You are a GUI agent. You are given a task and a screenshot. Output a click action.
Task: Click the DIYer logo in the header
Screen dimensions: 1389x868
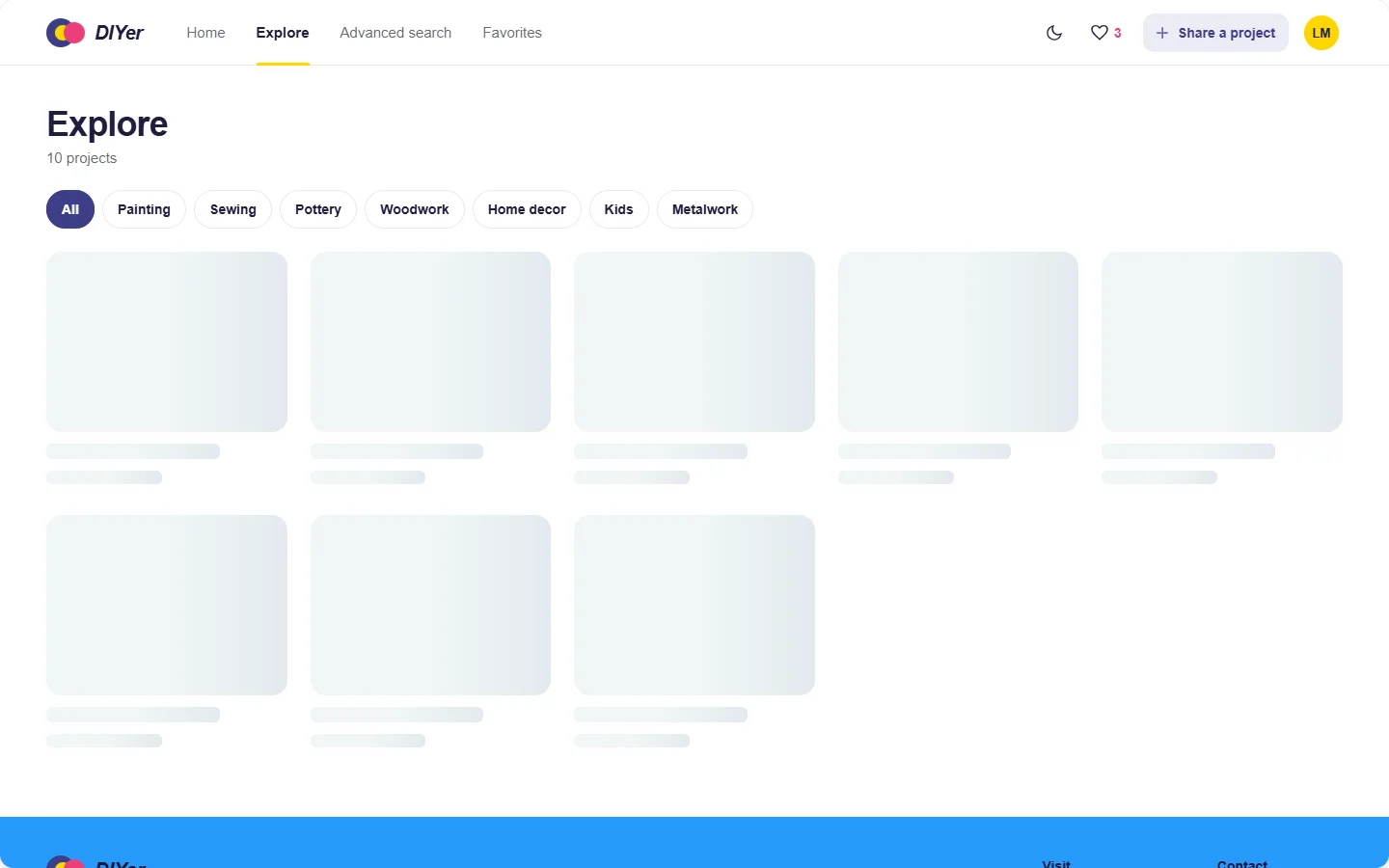click(95, 33)
